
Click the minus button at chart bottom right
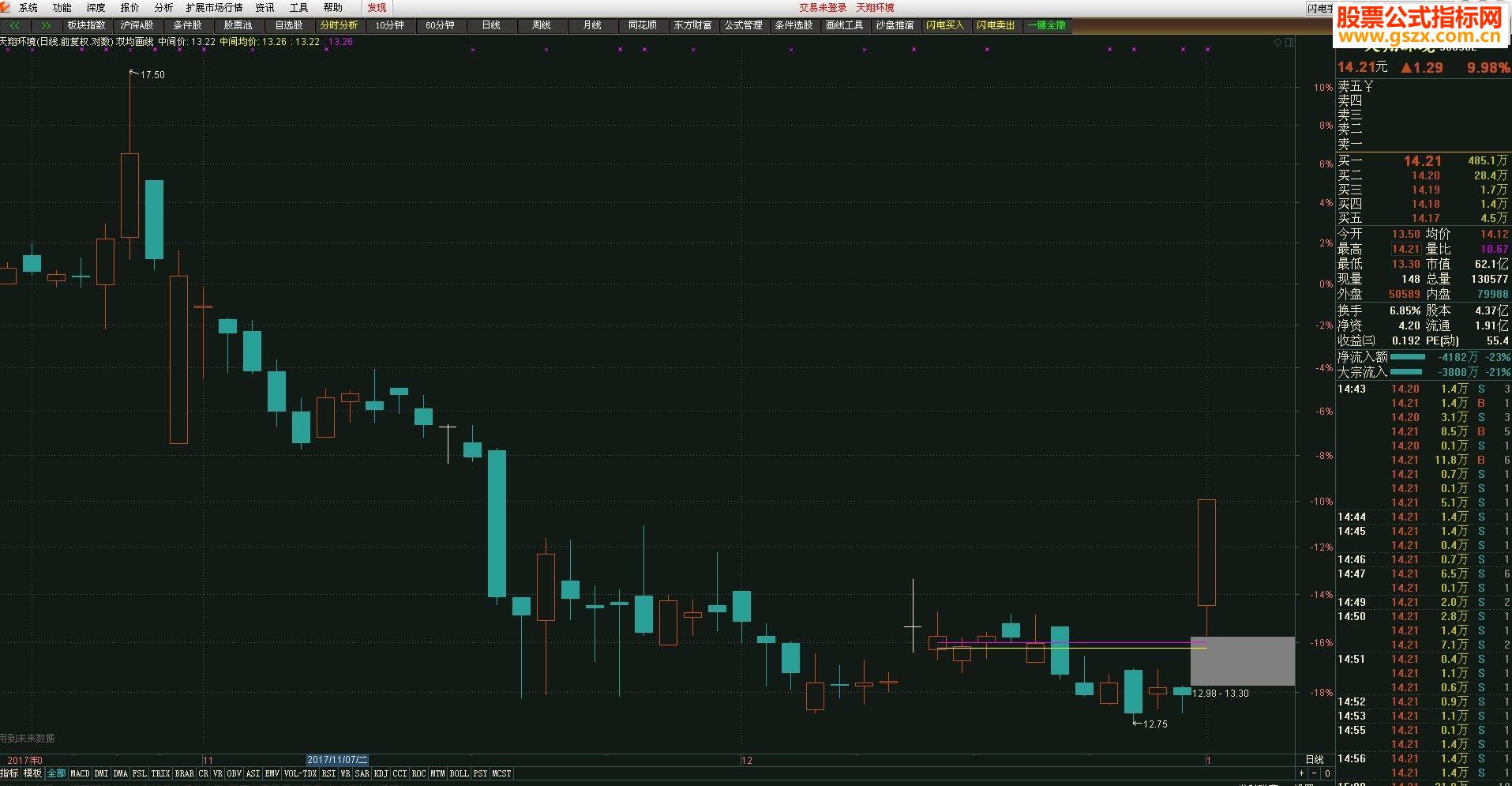[x=1314, y=773]
